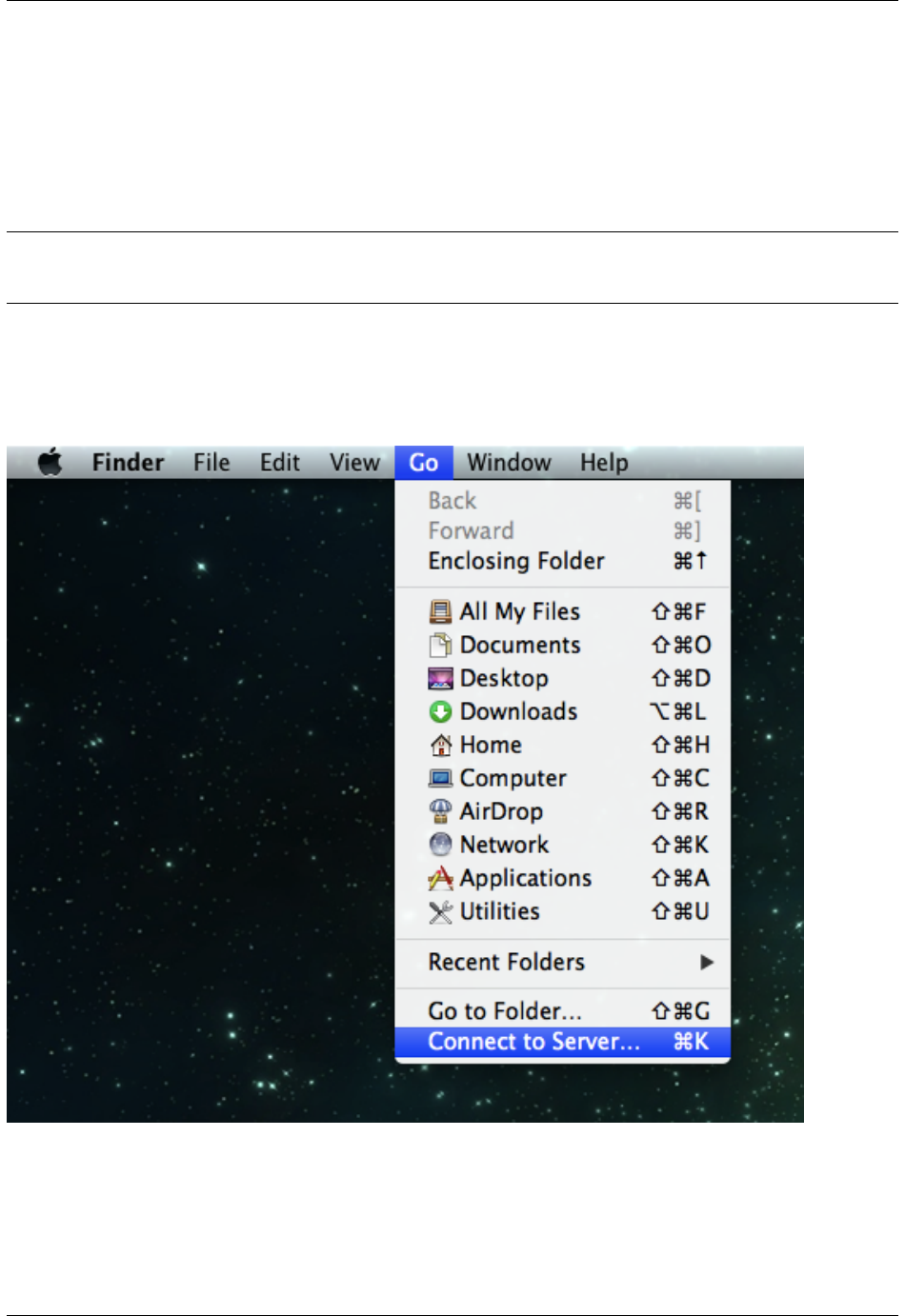The width and height of the screenshot is (905, 1316).
Task: Click the AirDrop parachute icon
Action: [x=440, y=811]
